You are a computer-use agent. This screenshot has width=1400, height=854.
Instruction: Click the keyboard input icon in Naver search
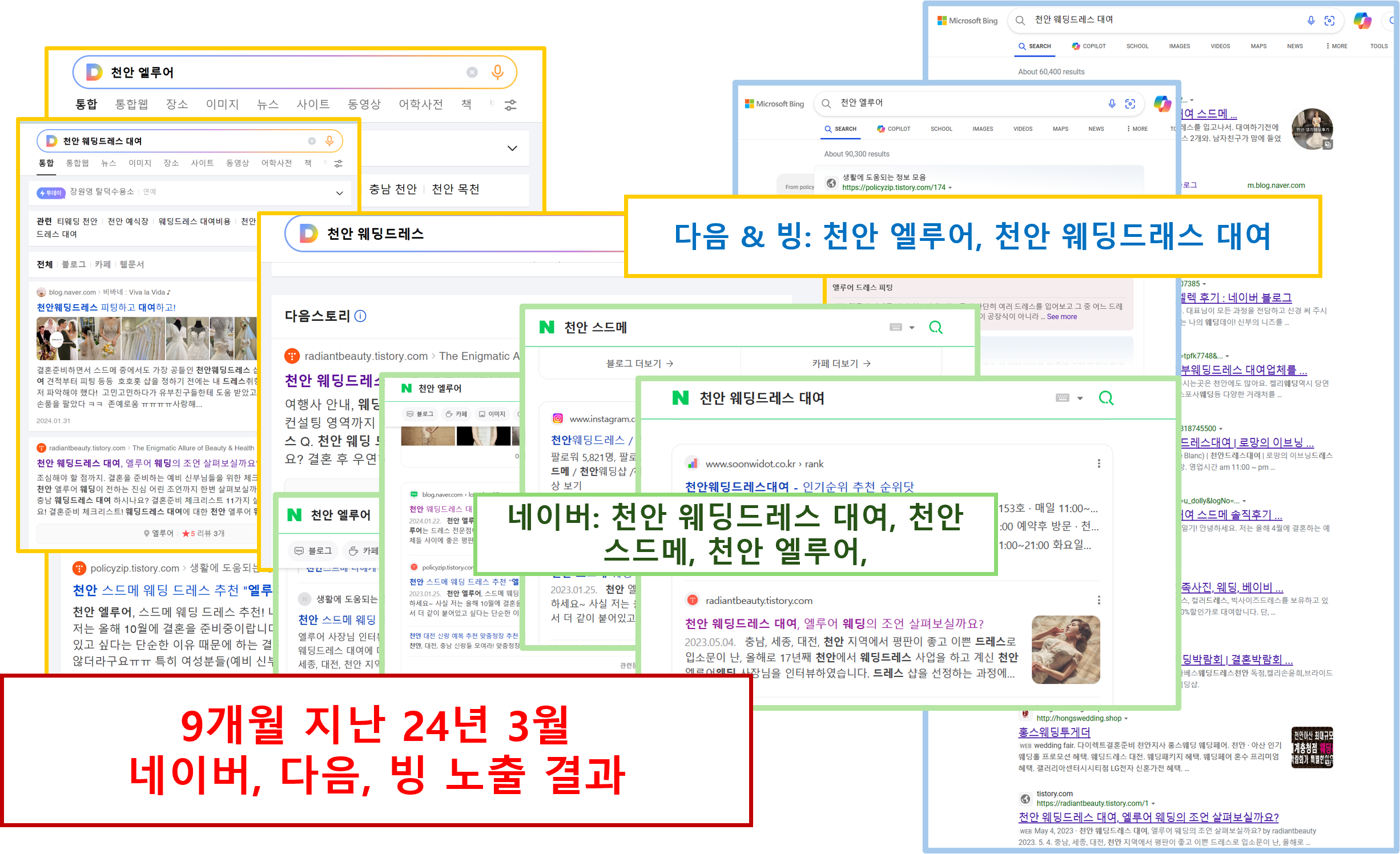pos(1063,398)
